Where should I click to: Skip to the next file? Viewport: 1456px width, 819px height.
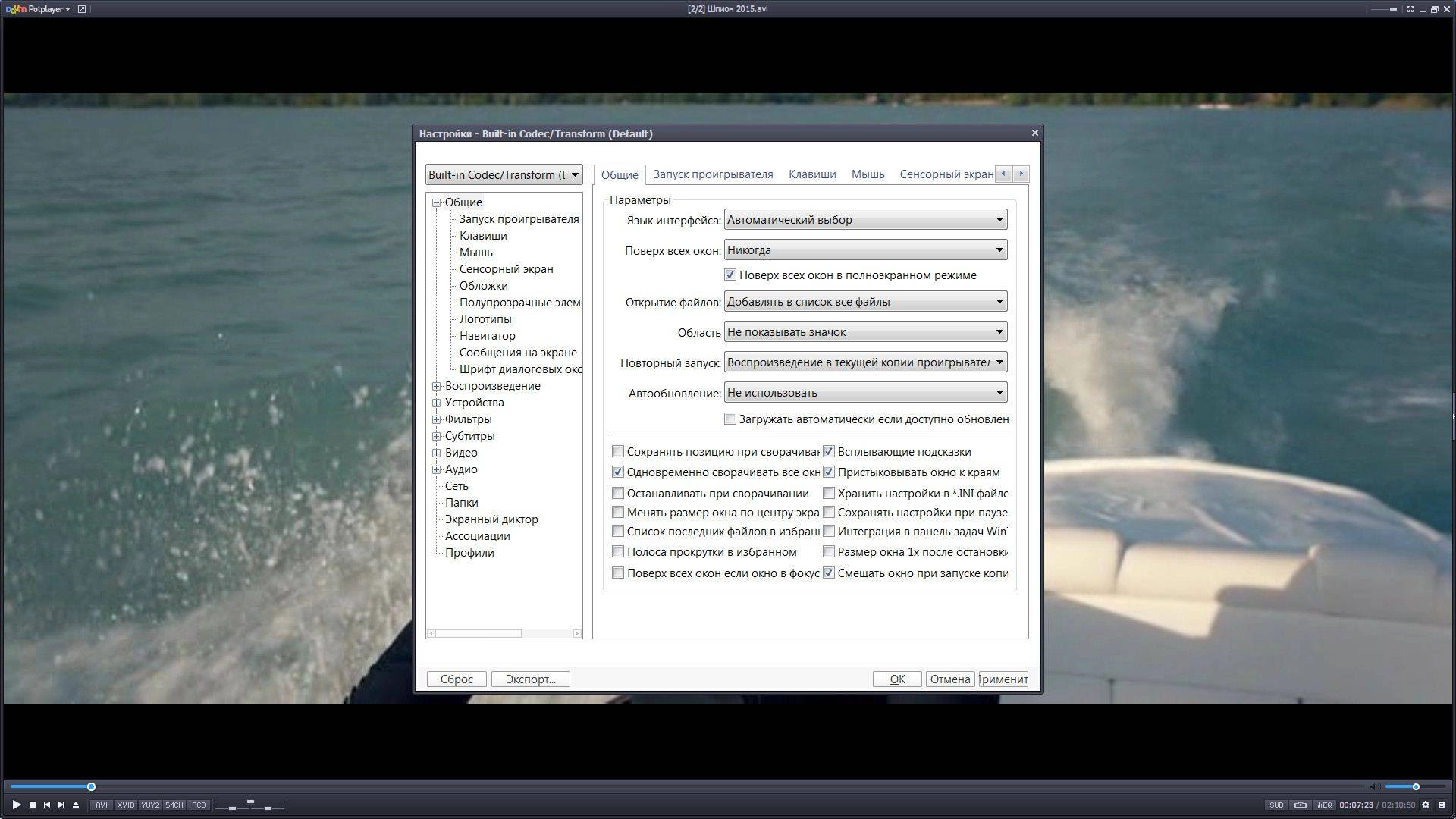[x=61, y=805]
